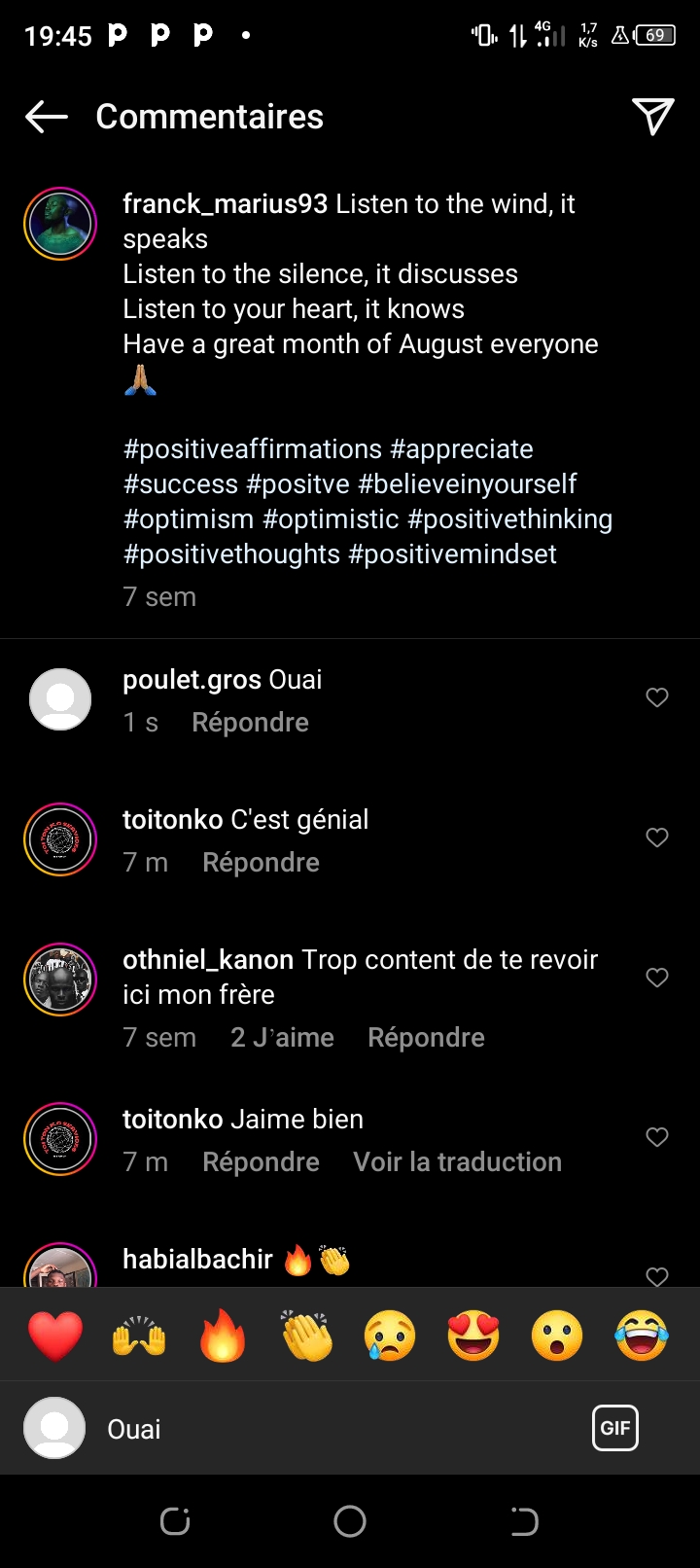The height and width of the screenshot is (1568, 700).
Task: Insert the fire emoji reaction
Action: (223, 1336)
